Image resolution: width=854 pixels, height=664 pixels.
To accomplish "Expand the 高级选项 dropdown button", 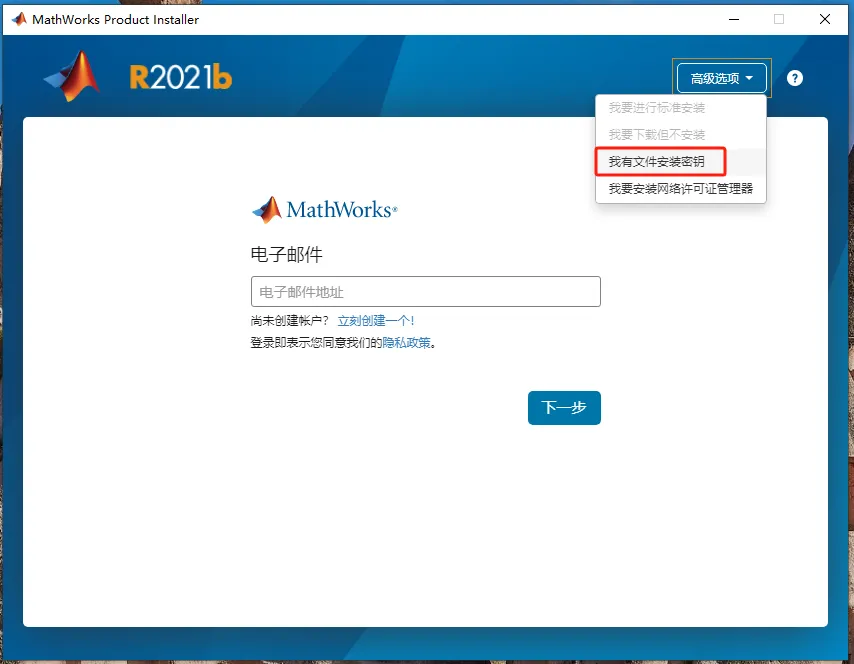I will 722,78.
